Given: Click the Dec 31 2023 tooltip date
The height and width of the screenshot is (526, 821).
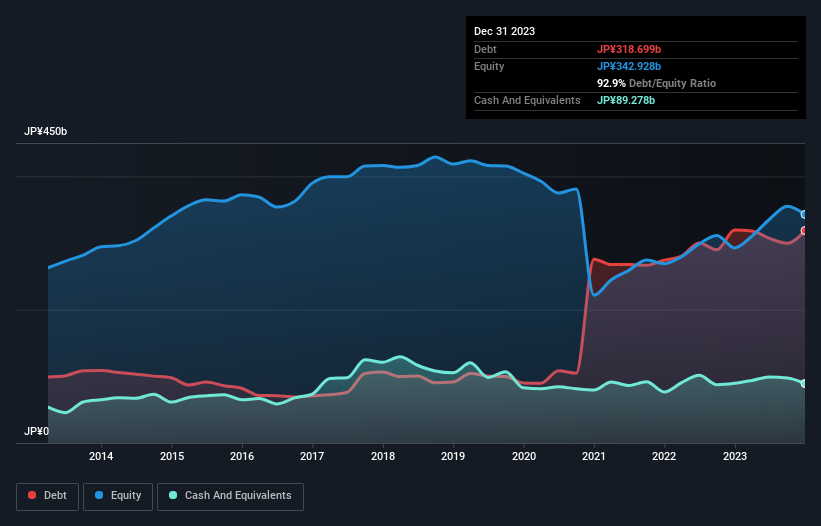Looking at the screenshot, I should pos(504,31).
